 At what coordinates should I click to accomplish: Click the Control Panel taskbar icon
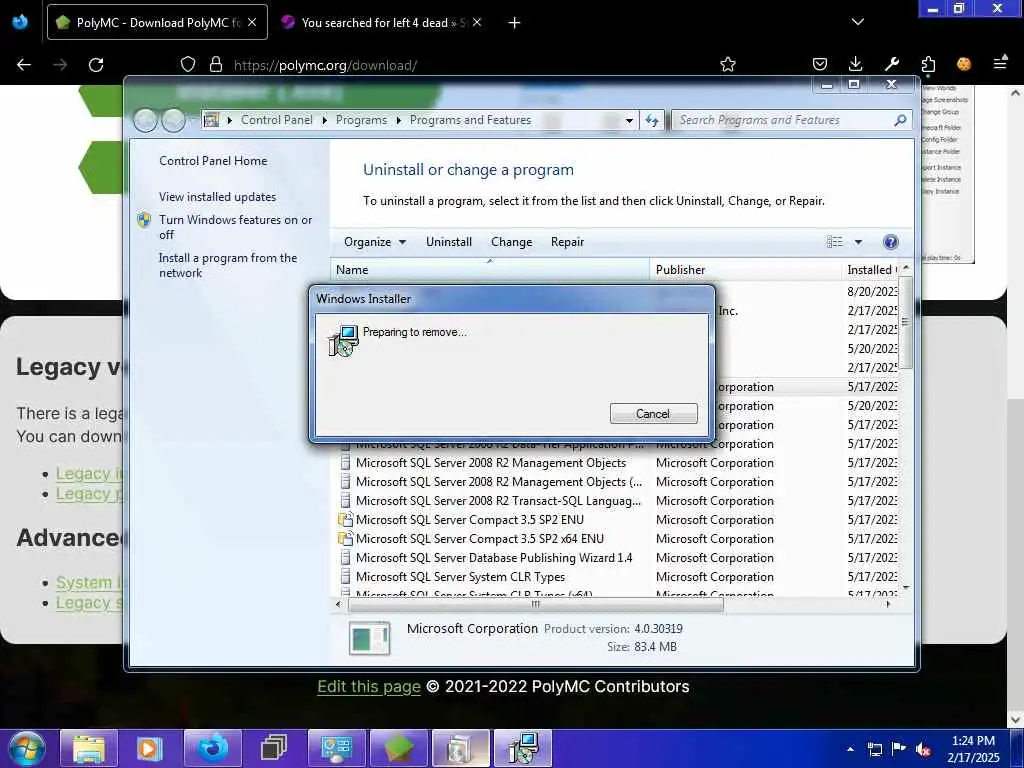click(337, 748)
